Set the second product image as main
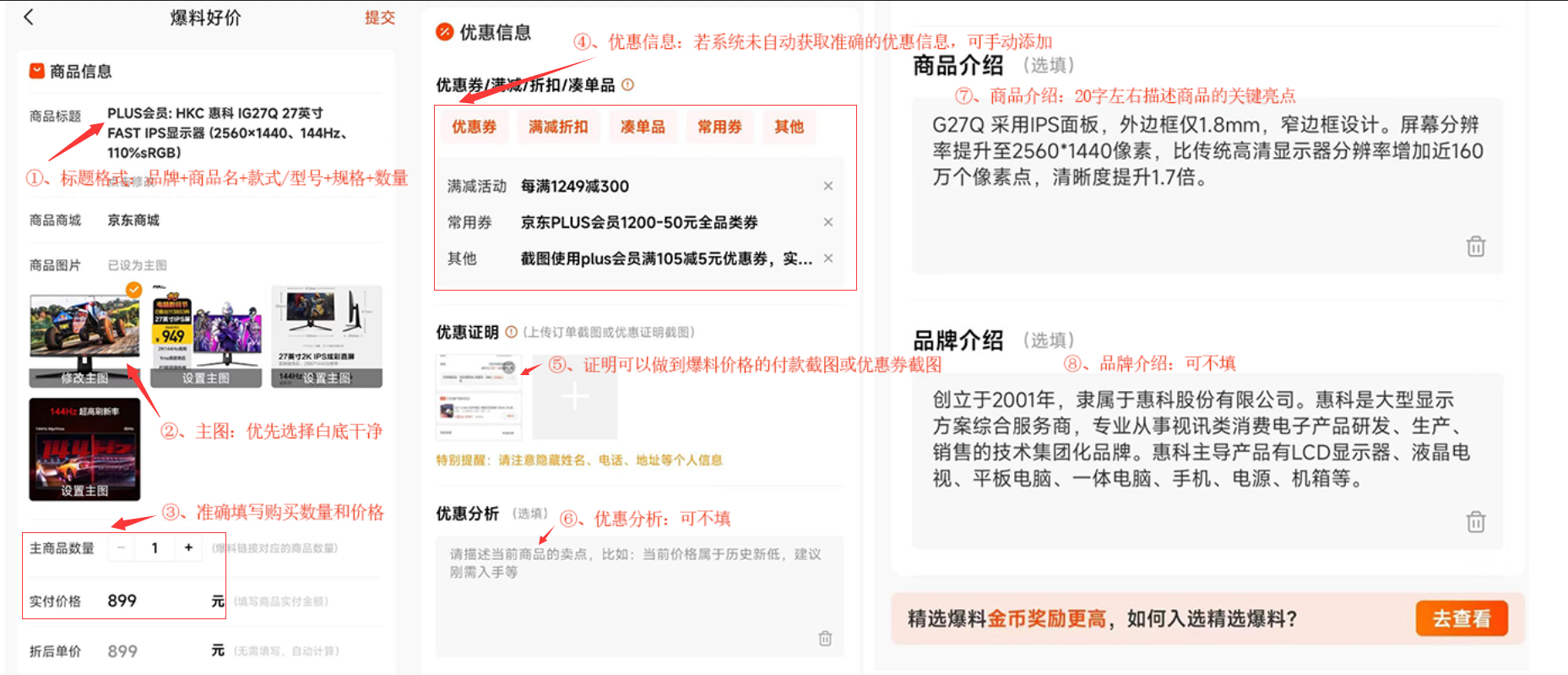 (x=206, y=378)
